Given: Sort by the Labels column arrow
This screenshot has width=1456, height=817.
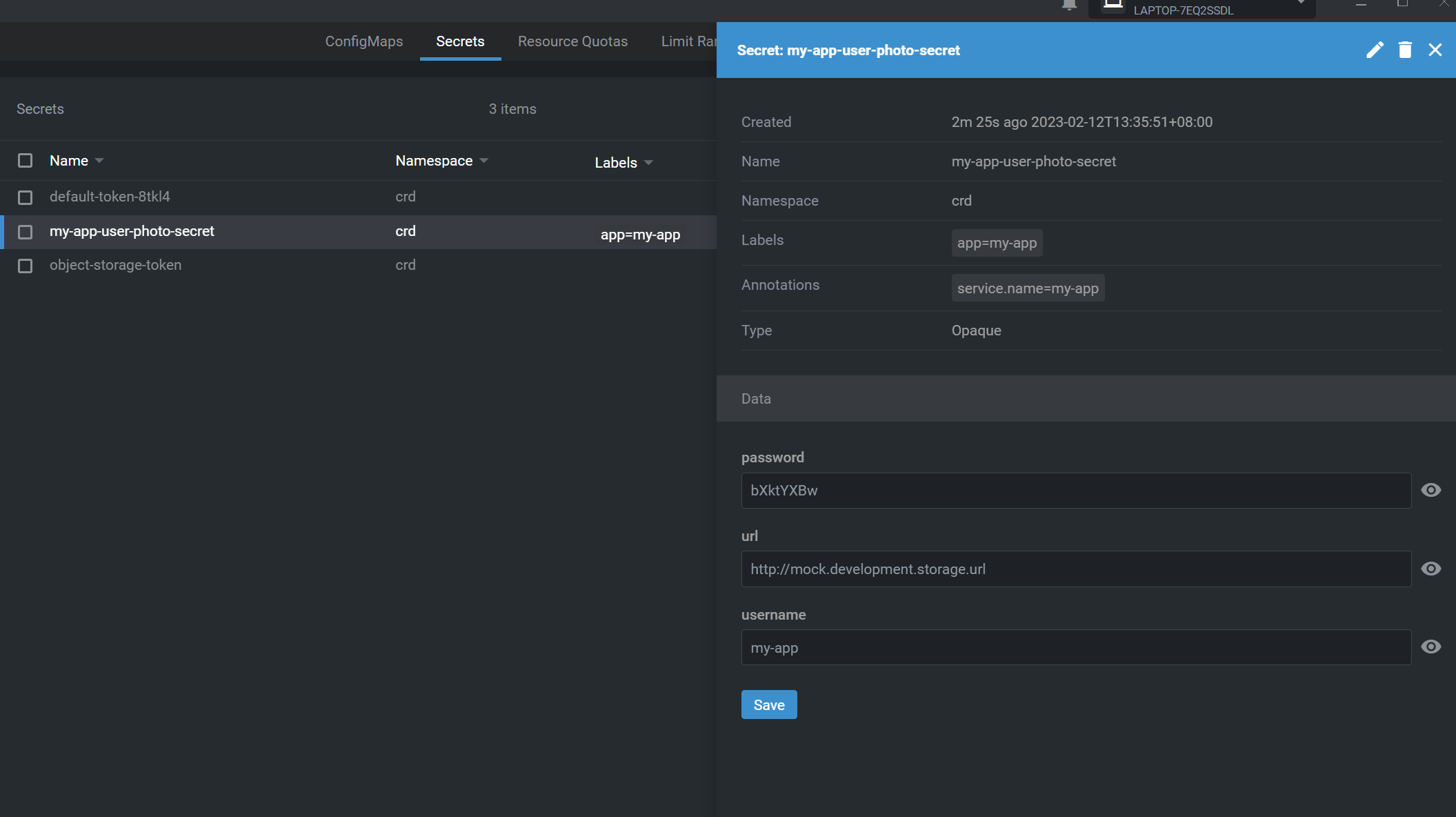Looking at the screenshot, I should 648,163.
